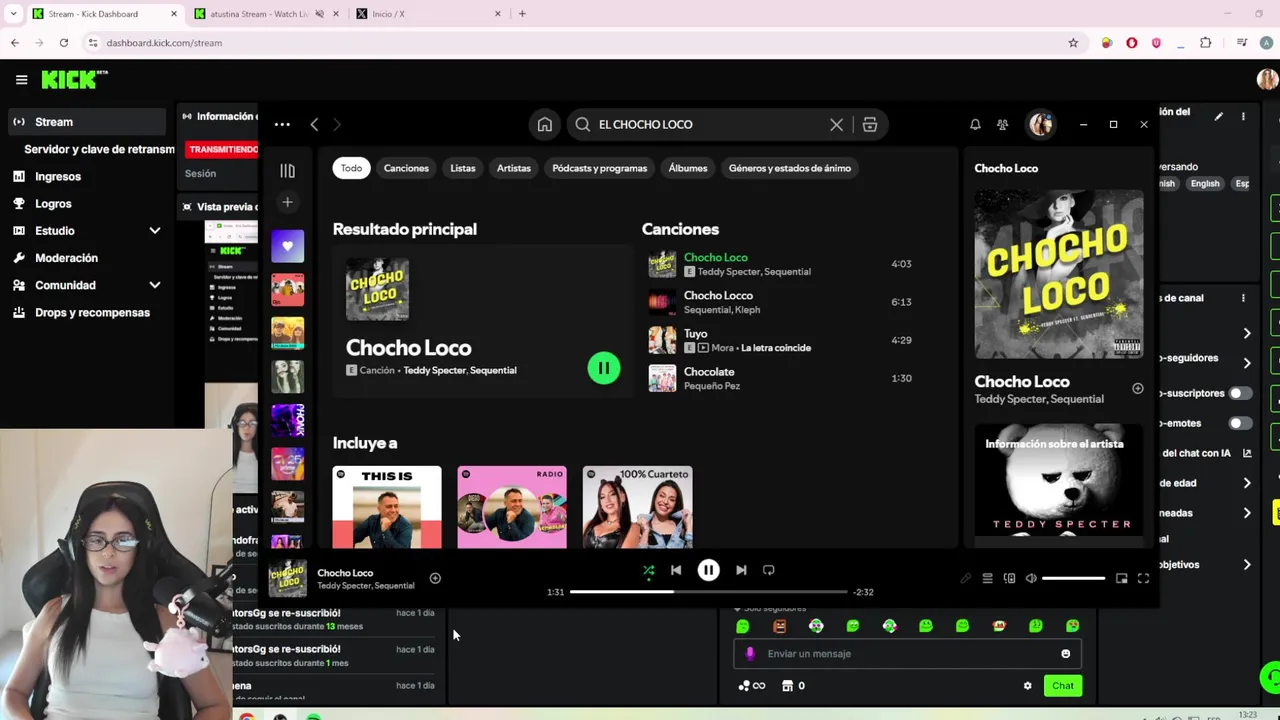Select Álbumes filter chip
This screenshot has height=720, width=1280.
pyautogui.click(x=688, y=168)
